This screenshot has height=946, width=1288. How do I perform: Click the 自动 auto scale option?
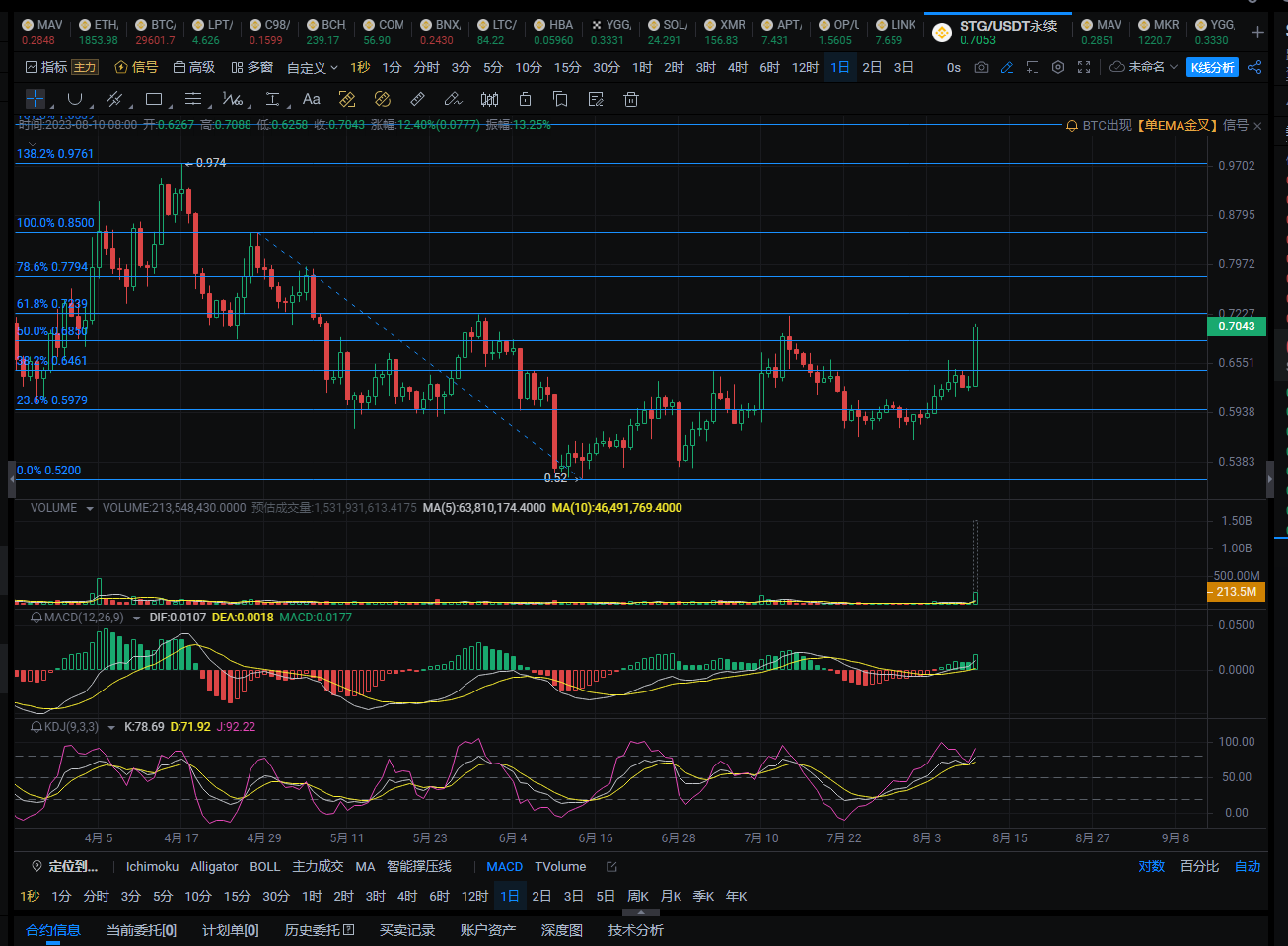point(1248,867)
